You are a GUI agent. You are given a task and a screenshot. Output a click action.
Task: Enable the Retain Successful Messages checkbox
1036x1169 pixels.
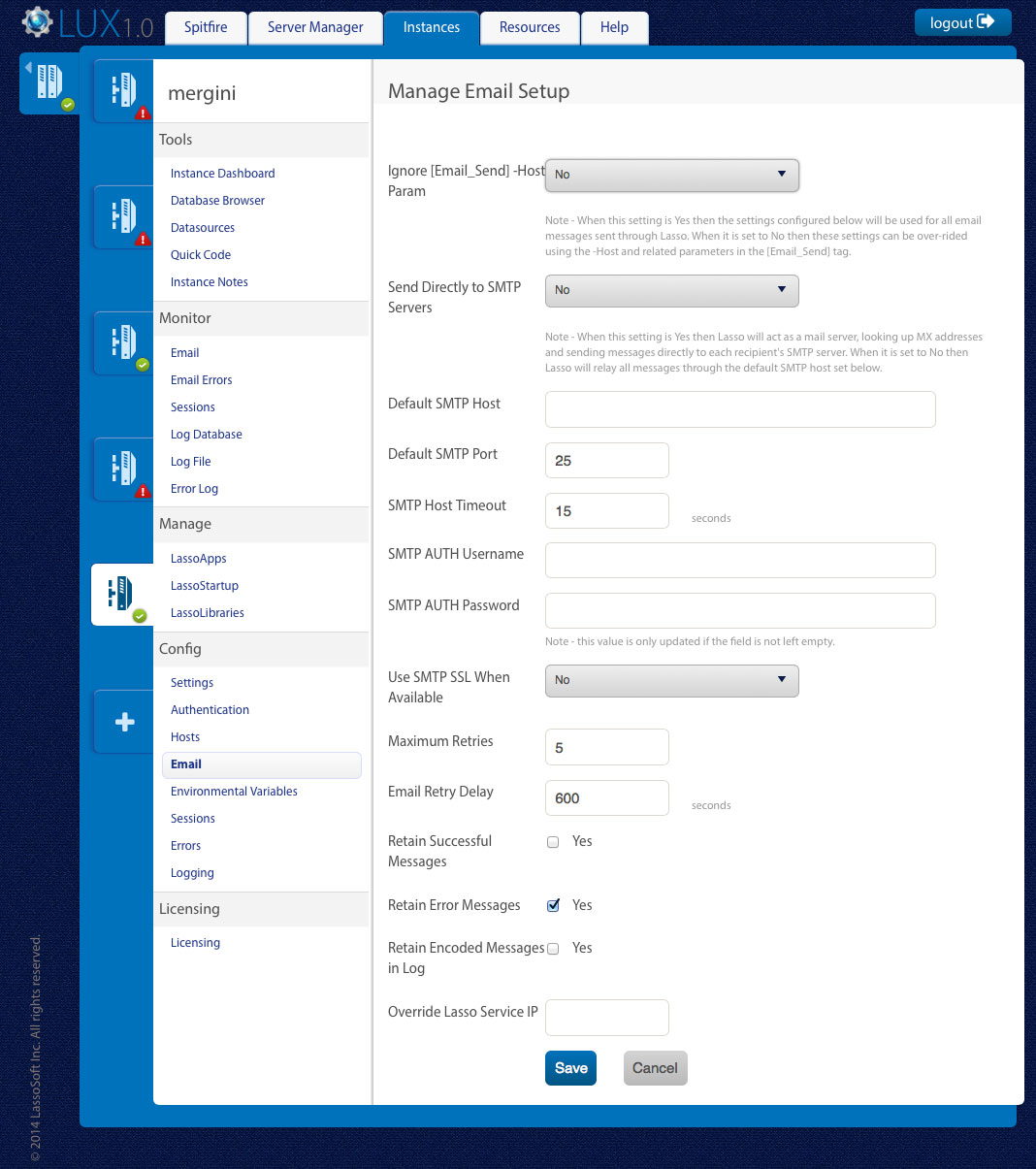tap(553, 842)
